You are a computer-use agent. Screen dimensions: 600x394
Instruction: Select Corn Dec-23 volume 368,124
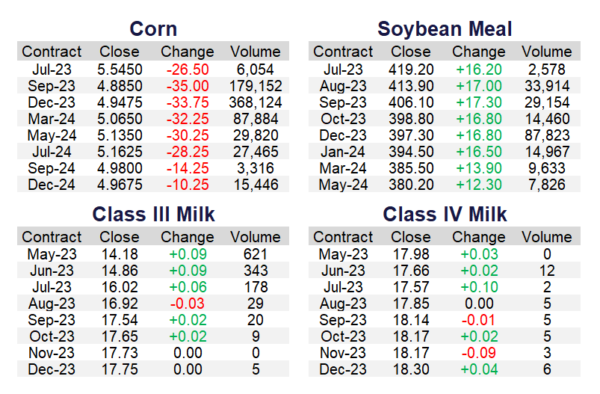click(x=255, y=103)
